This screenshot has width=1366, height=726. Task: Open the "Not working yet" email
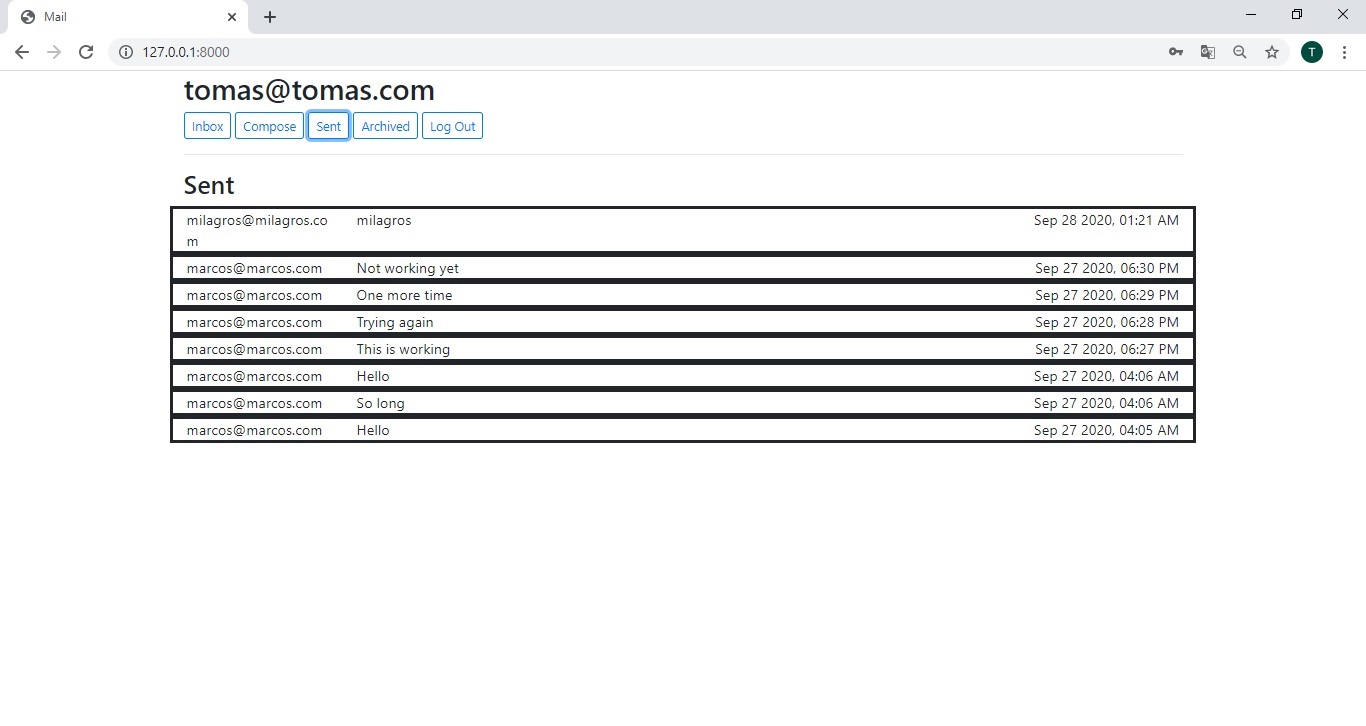coord(683,268)
